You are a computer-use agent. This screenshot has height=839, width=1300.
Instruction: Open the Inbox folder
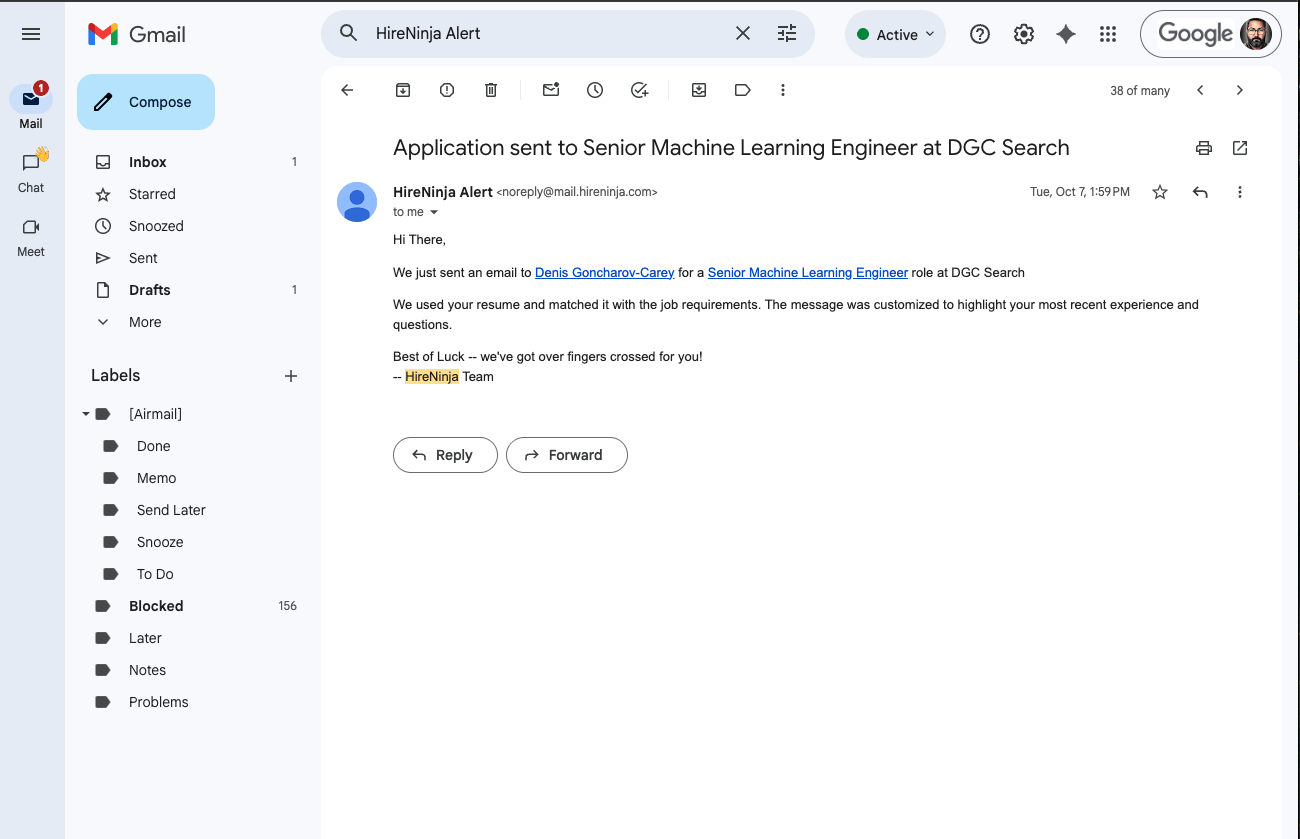coord(148,162)
